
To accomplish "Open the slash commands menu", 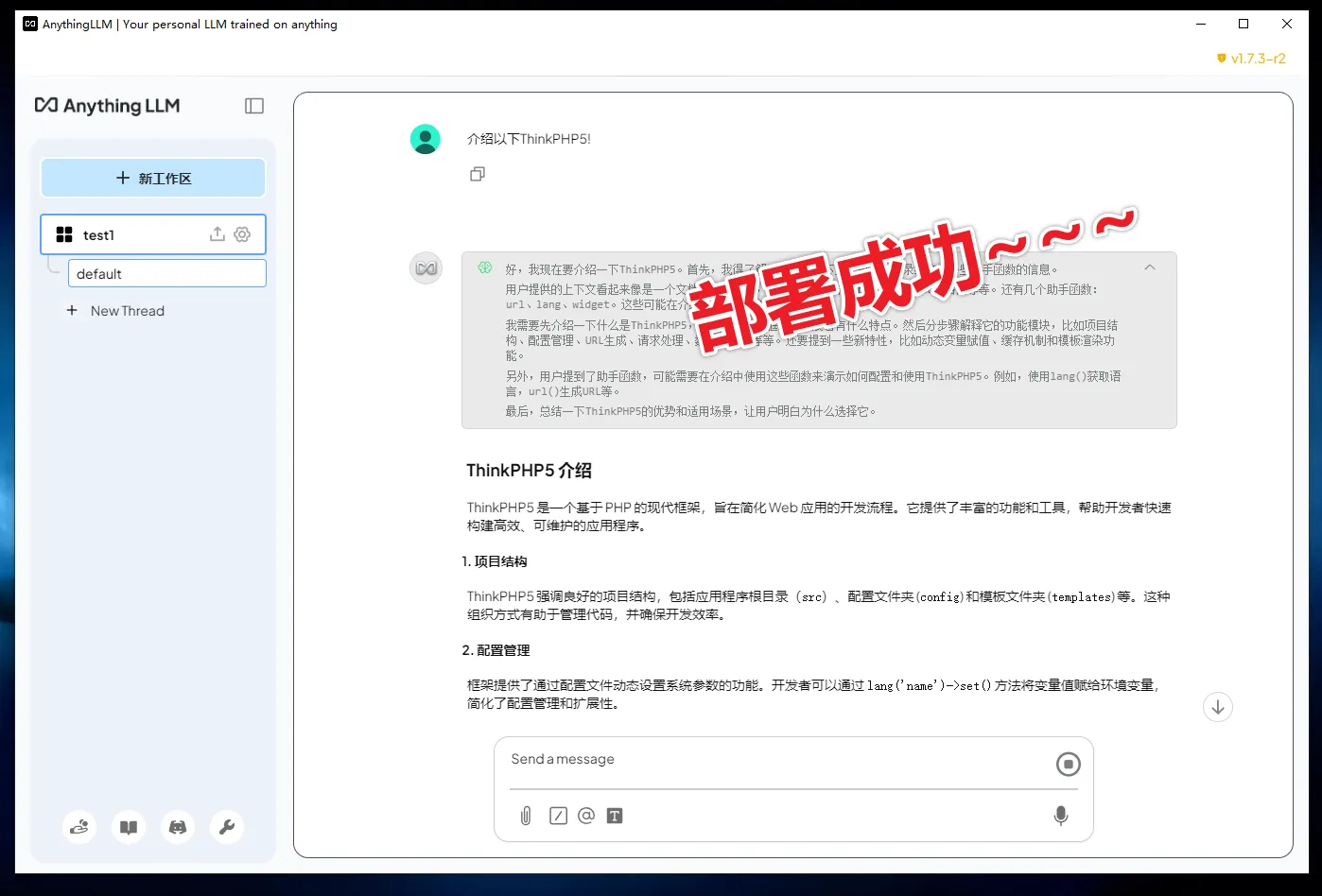I will point(558,816).
